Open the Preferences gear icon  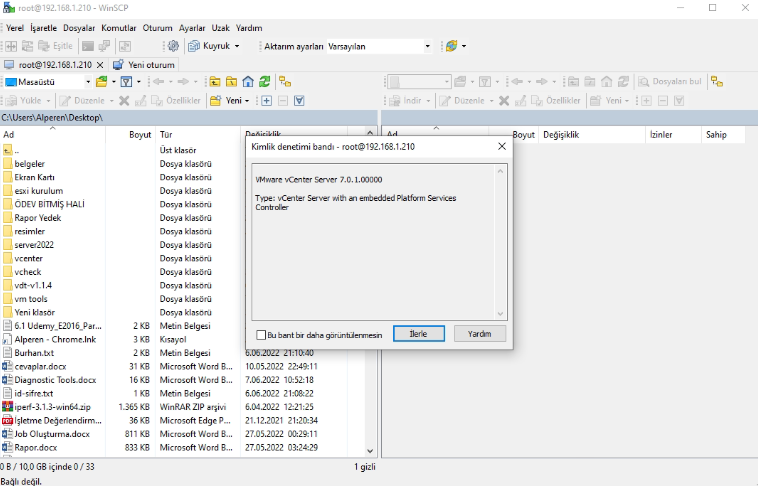coord(173,46)
